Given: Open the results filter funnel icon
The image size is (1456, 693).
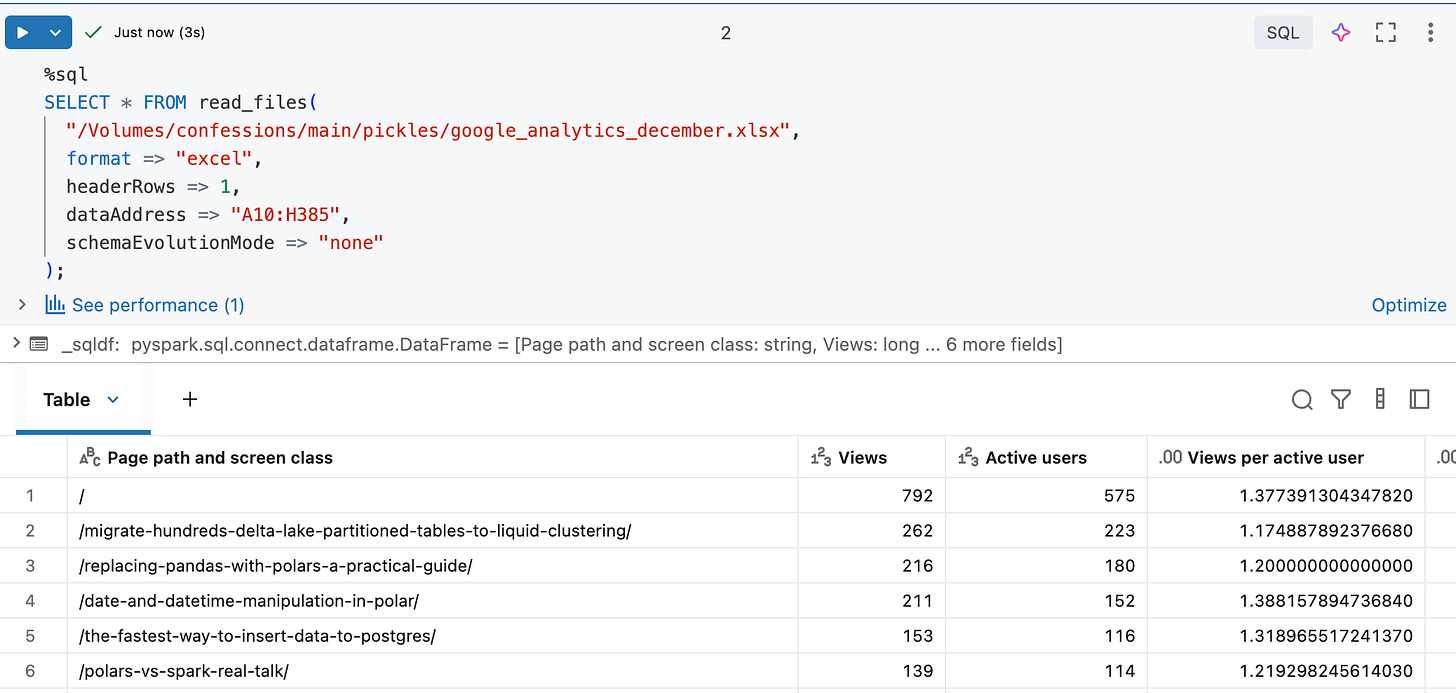Looking at the screenshot, I should 1341,400.
